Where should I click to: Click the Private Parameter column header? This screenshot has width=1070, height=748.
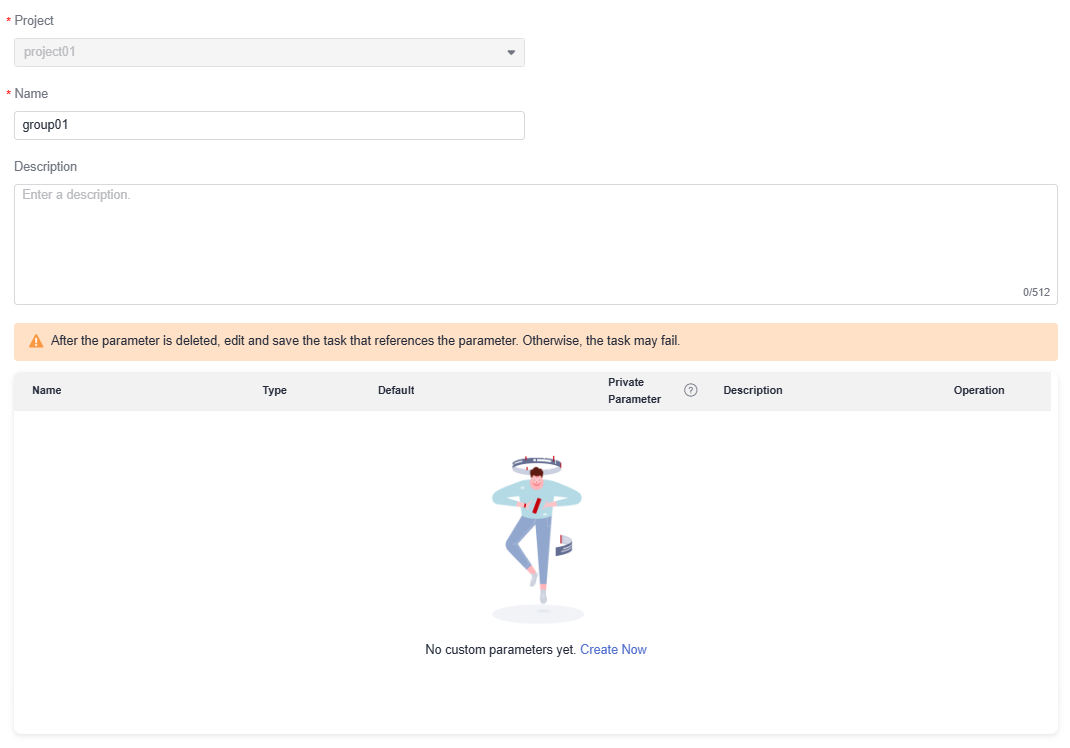pyautogui.click(x=634, y=390)
